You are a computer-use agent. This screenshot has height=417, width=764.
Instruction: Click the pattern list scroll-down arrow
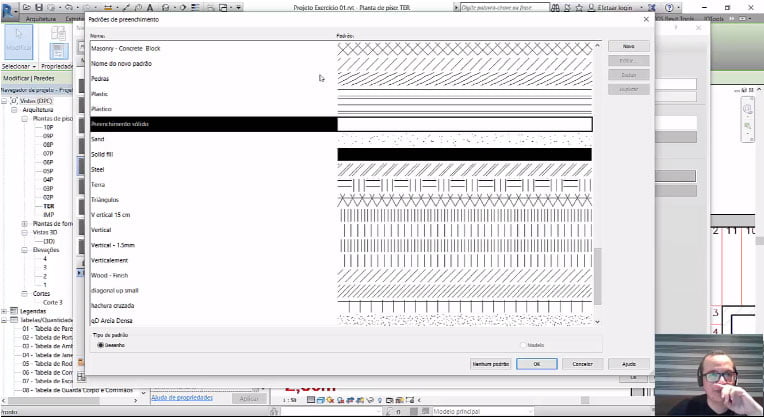pos(597,322)
